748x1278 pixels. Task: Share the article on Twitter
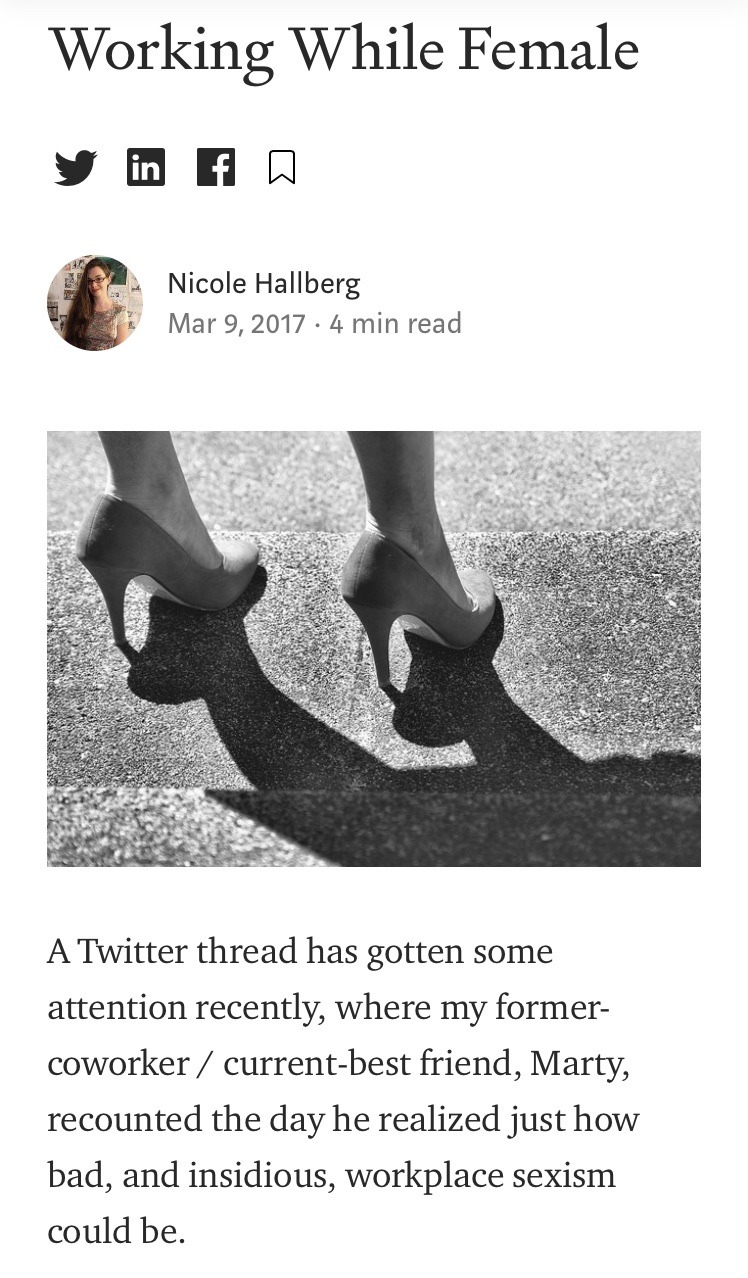point(75,168)
